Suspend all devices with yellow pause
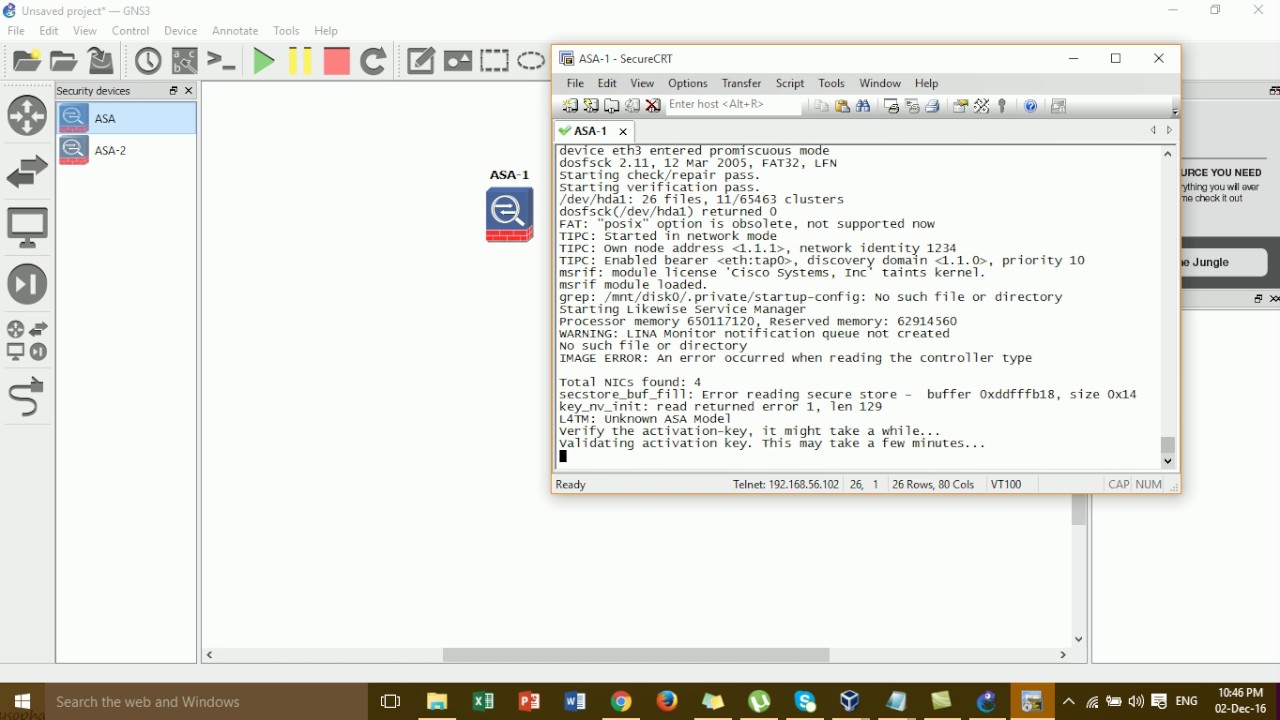Viewport: 1280px width, 720px height. [300, 61]
